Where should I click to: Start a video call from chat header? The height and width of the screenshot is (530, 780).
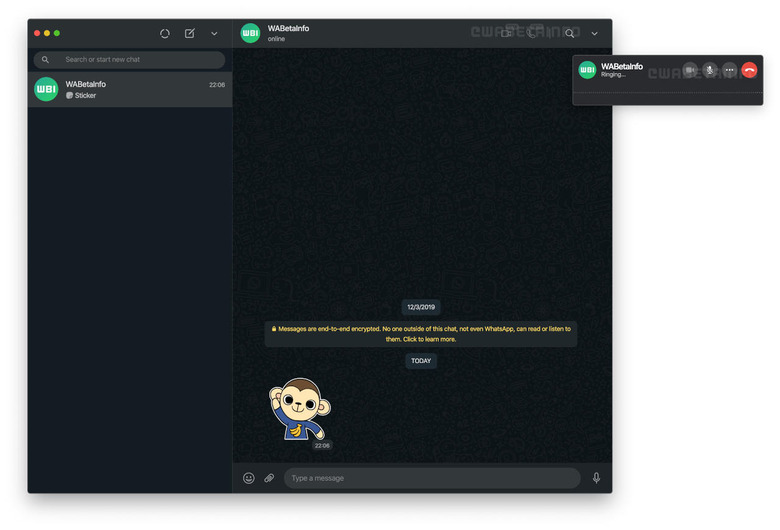point(506,33)
